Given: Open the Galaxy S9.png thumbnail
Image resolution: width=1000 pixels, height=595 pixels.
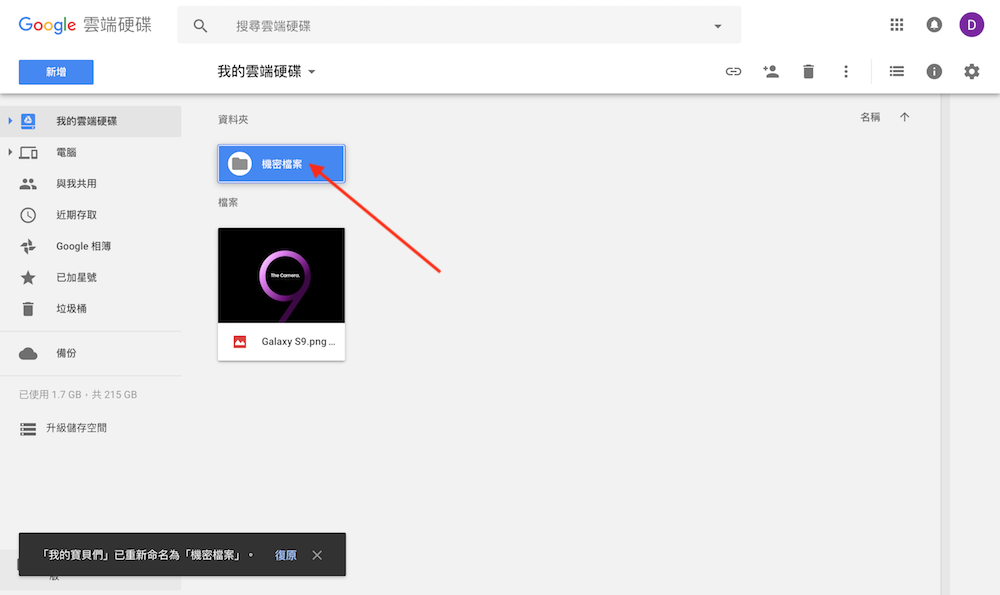Looking at the screenshot, I should click(x=281, y=274).
